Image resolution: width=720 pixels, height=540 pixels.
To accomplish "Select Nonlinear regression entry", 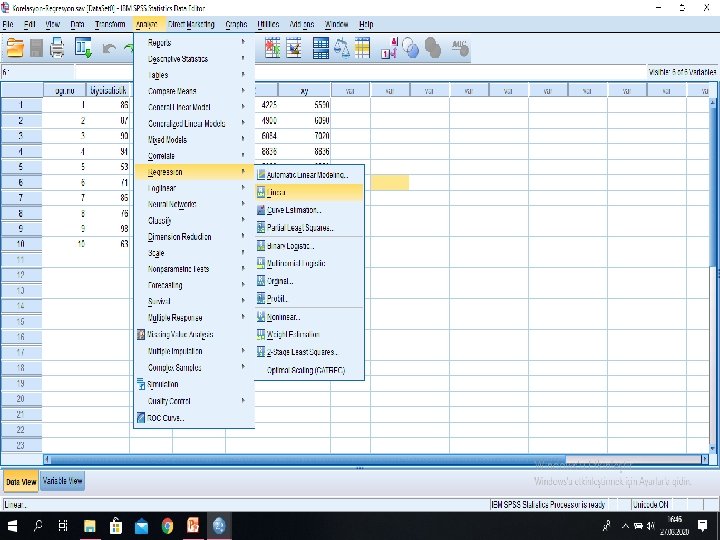I will click(309, 317).
